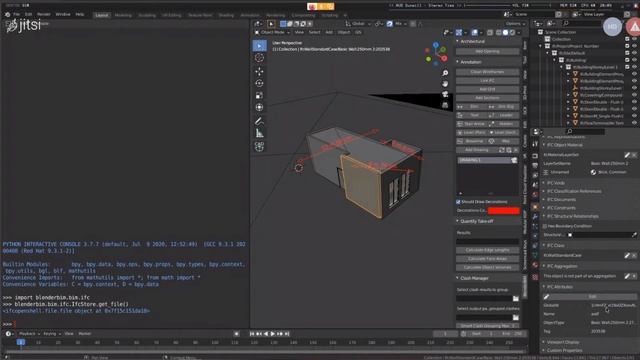Switch perspective/orthographic grid icon

[445, 105]
